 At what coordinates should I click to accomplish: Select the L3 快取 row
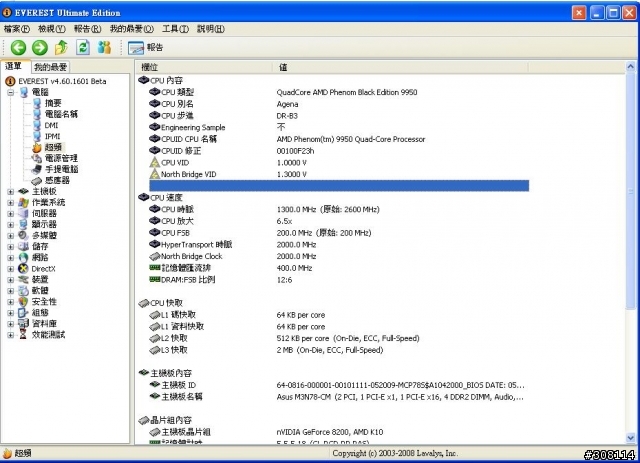[x=339, y=350]
